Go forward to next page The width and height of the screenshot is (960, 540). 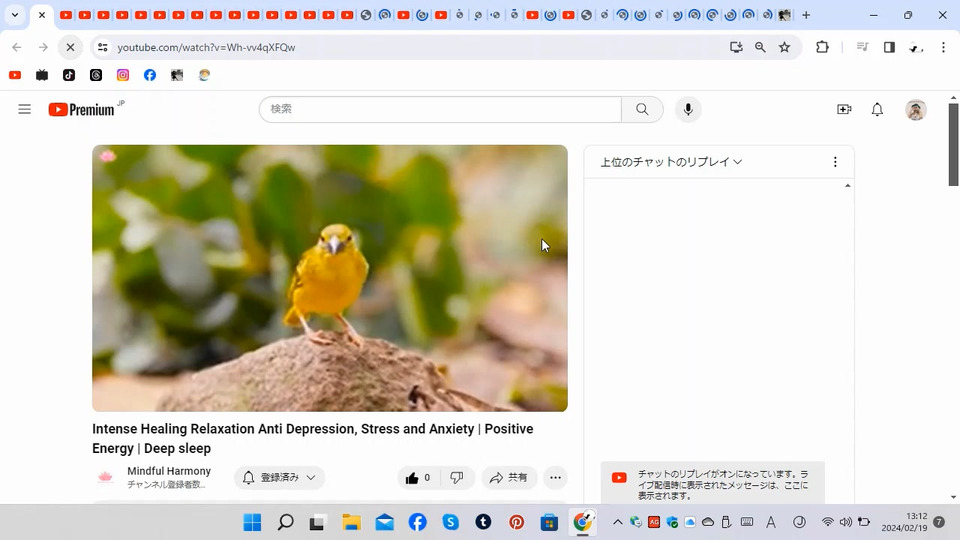43,47
